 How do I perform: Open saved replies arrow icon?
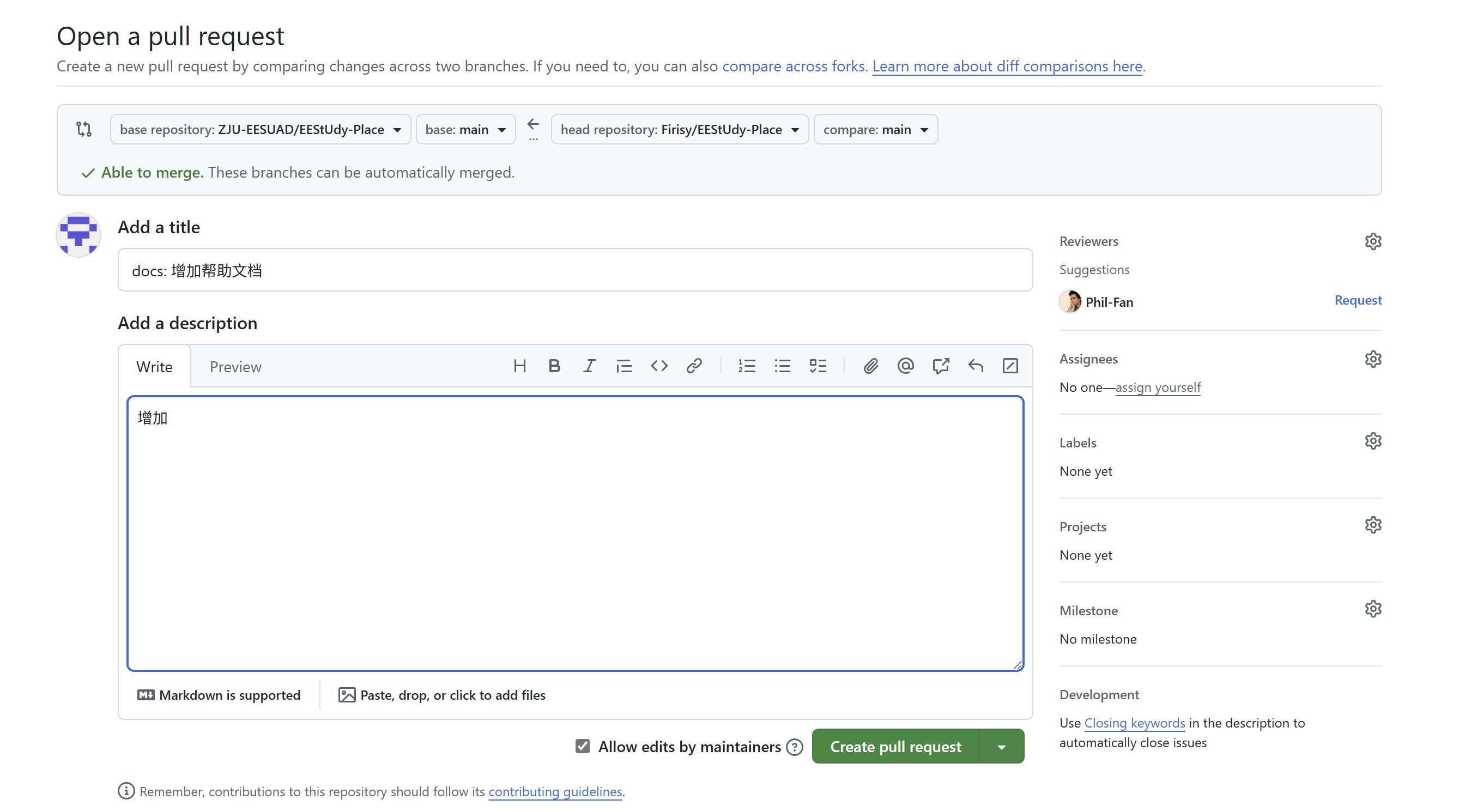[976, 366]
